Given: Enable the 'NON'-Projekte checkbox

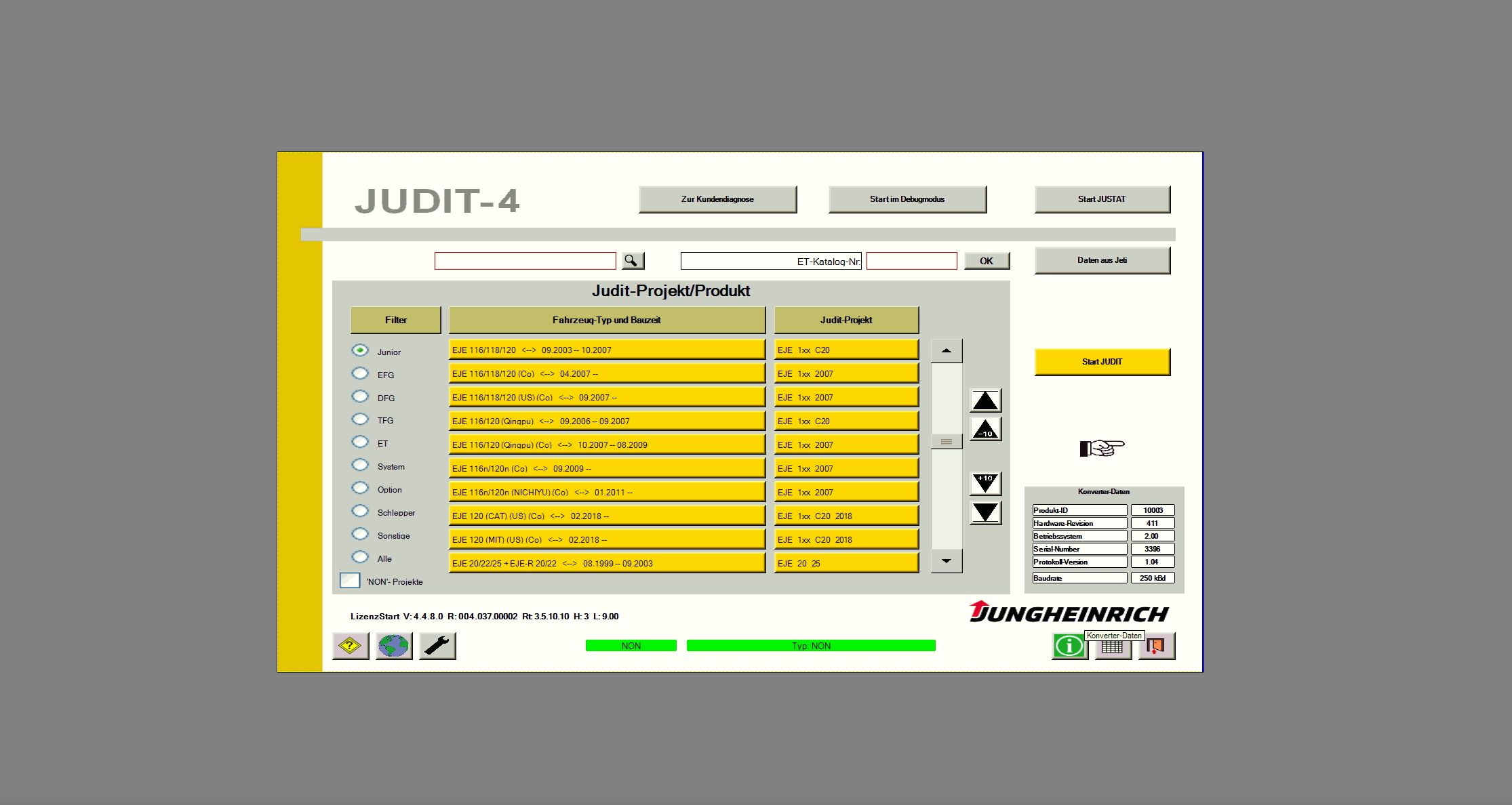Looking at the screenshot, I should (350, 580).
